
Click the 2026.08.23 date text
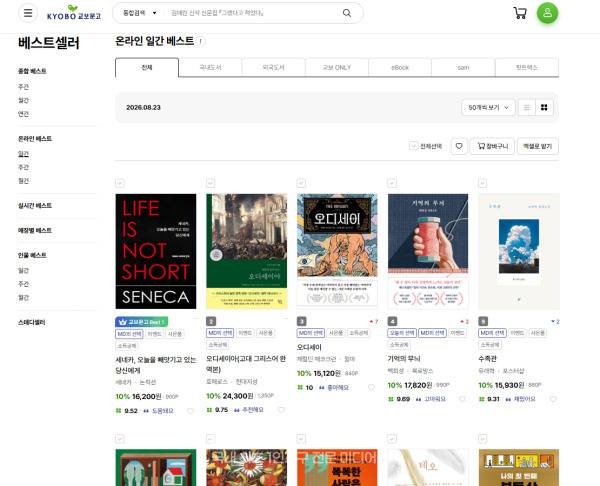[143, 108]
